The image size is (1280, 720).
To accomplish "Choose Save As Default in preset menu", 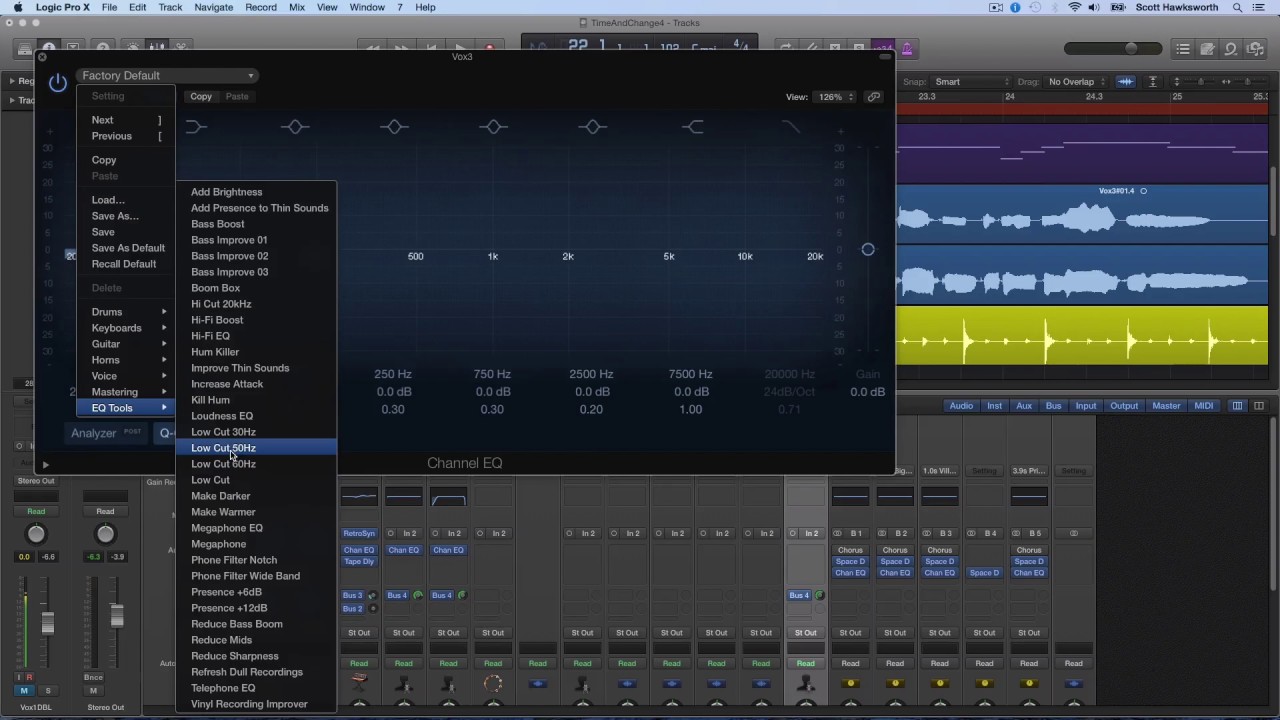I will 125,248.
